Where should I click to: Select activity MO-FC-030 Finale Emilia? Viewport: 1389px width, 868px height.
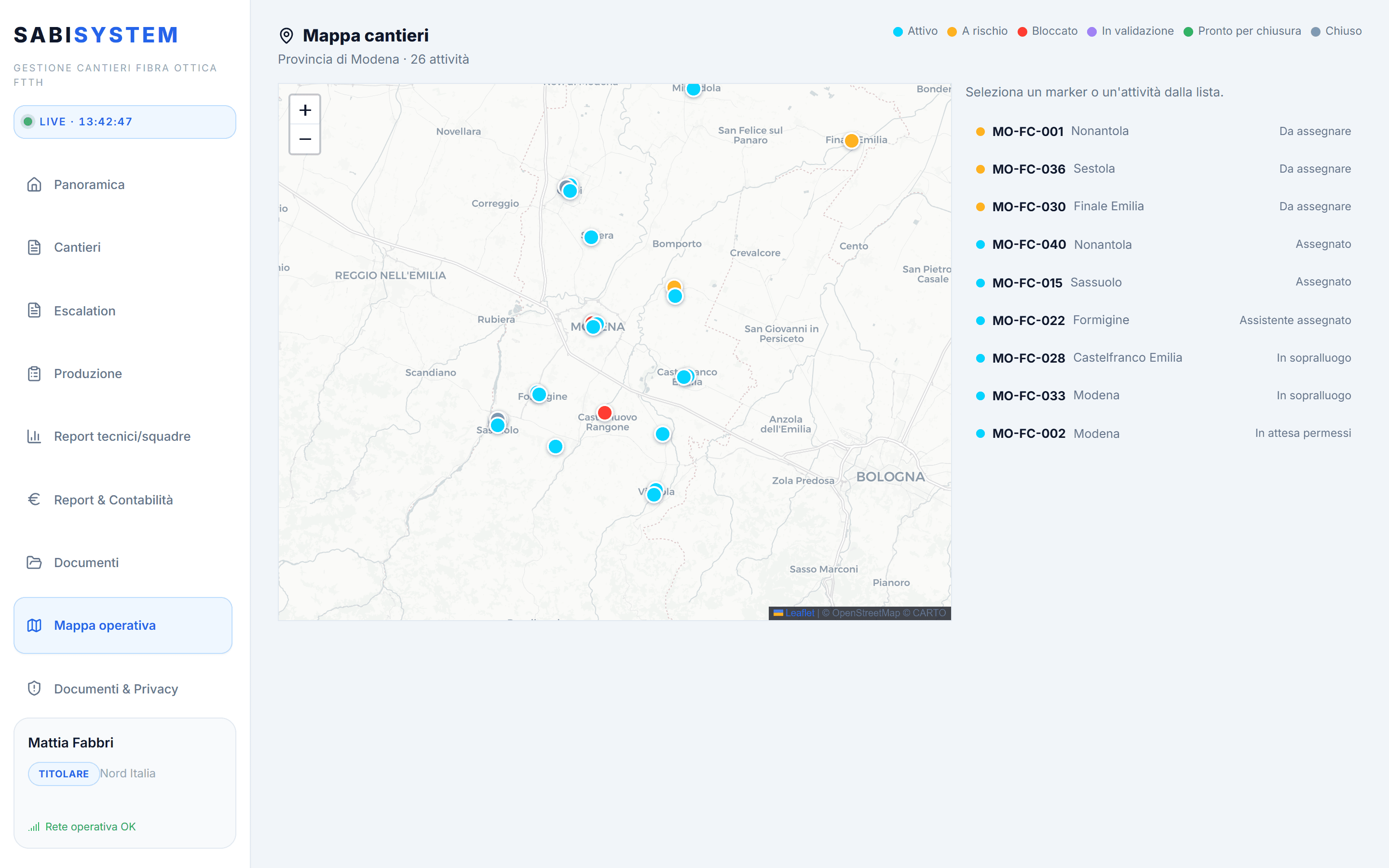pyautogui.click(x=1163, y=207)
